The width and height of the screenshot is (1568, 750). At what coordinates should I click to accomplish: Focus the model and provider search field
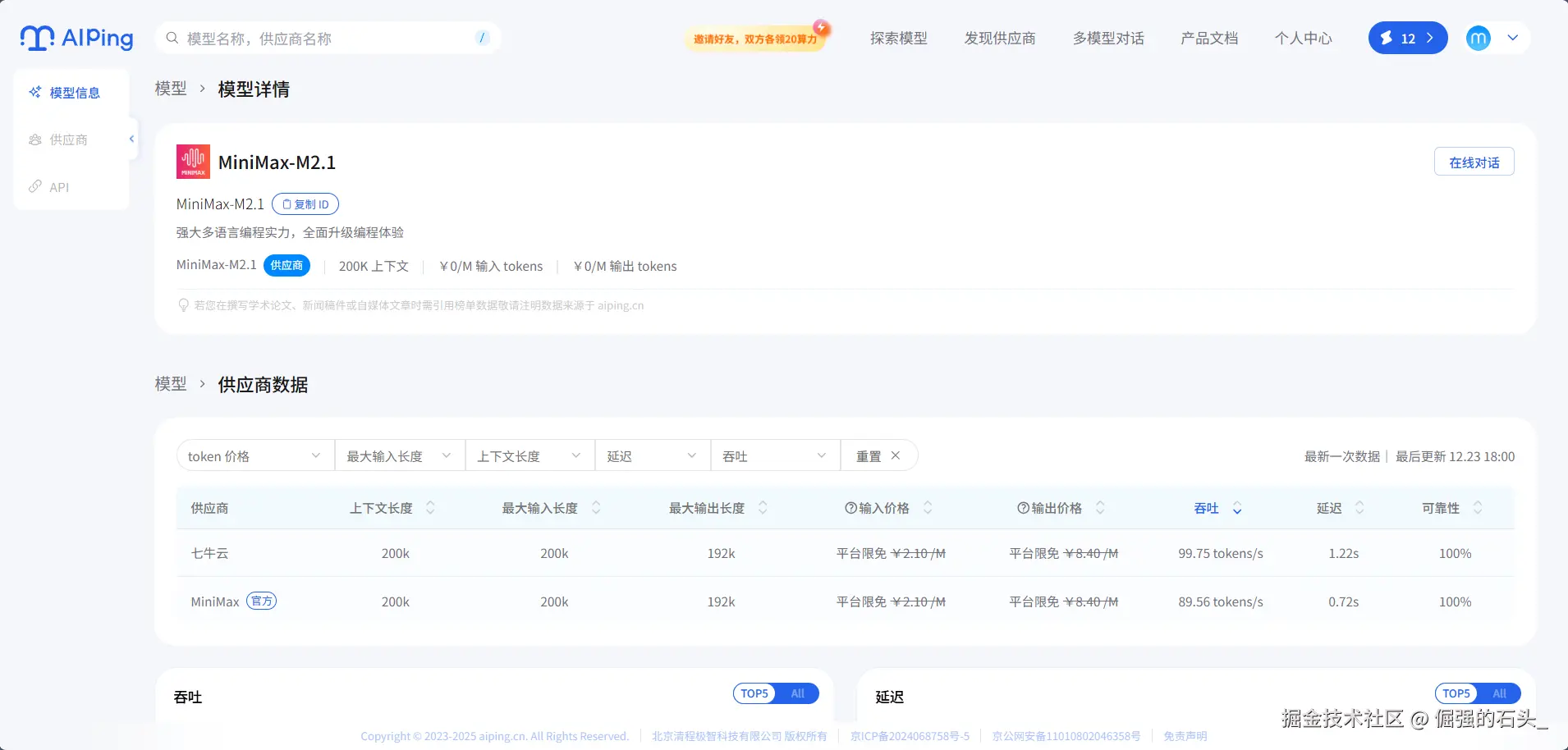click(x=328, y=38)
